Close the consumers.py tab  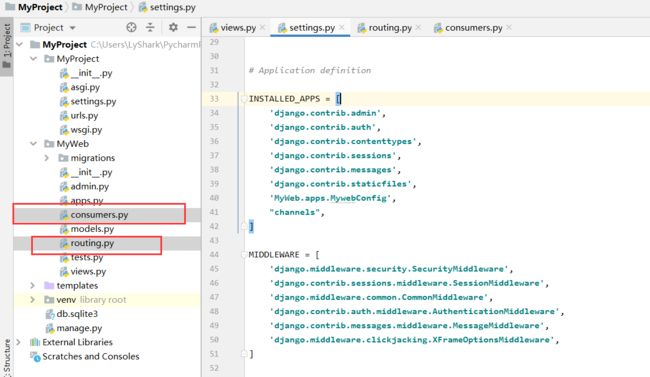tap(509, 27)
